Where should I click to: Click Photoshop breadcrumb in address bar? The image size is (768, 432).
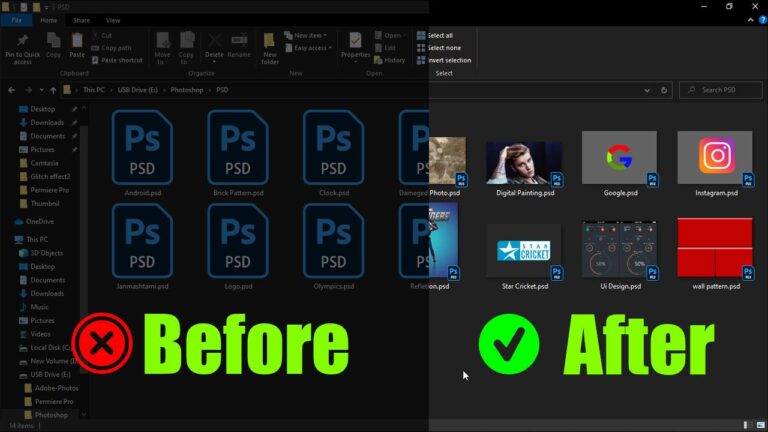tap(187, 90)
